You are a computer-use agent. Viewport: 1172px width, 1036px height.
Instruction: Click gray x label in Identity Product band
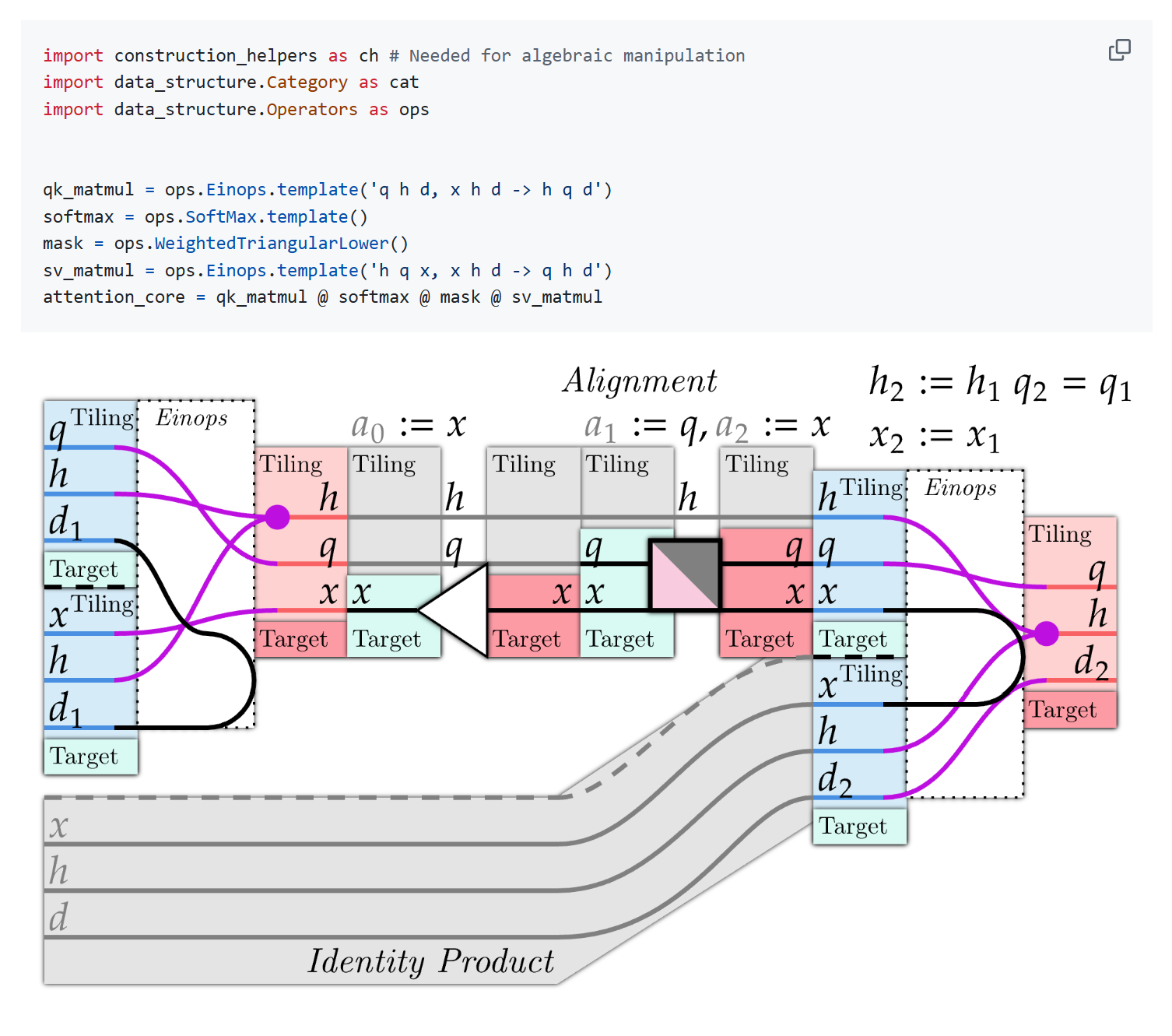click(59, 825)
